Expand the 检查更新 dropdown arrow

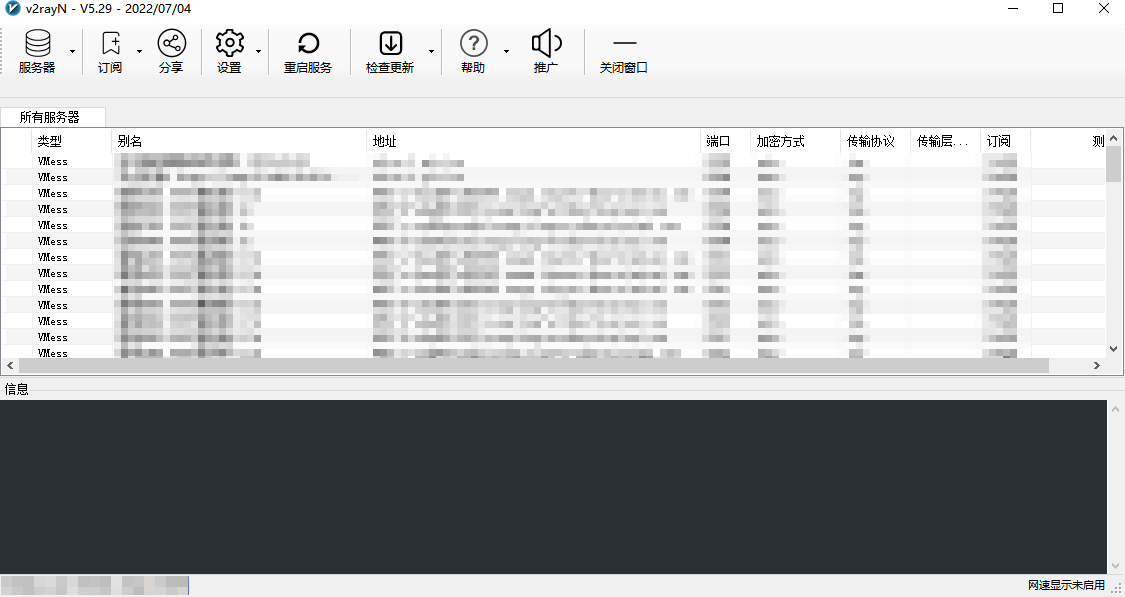pyautogui.click(x=431, y=52)
